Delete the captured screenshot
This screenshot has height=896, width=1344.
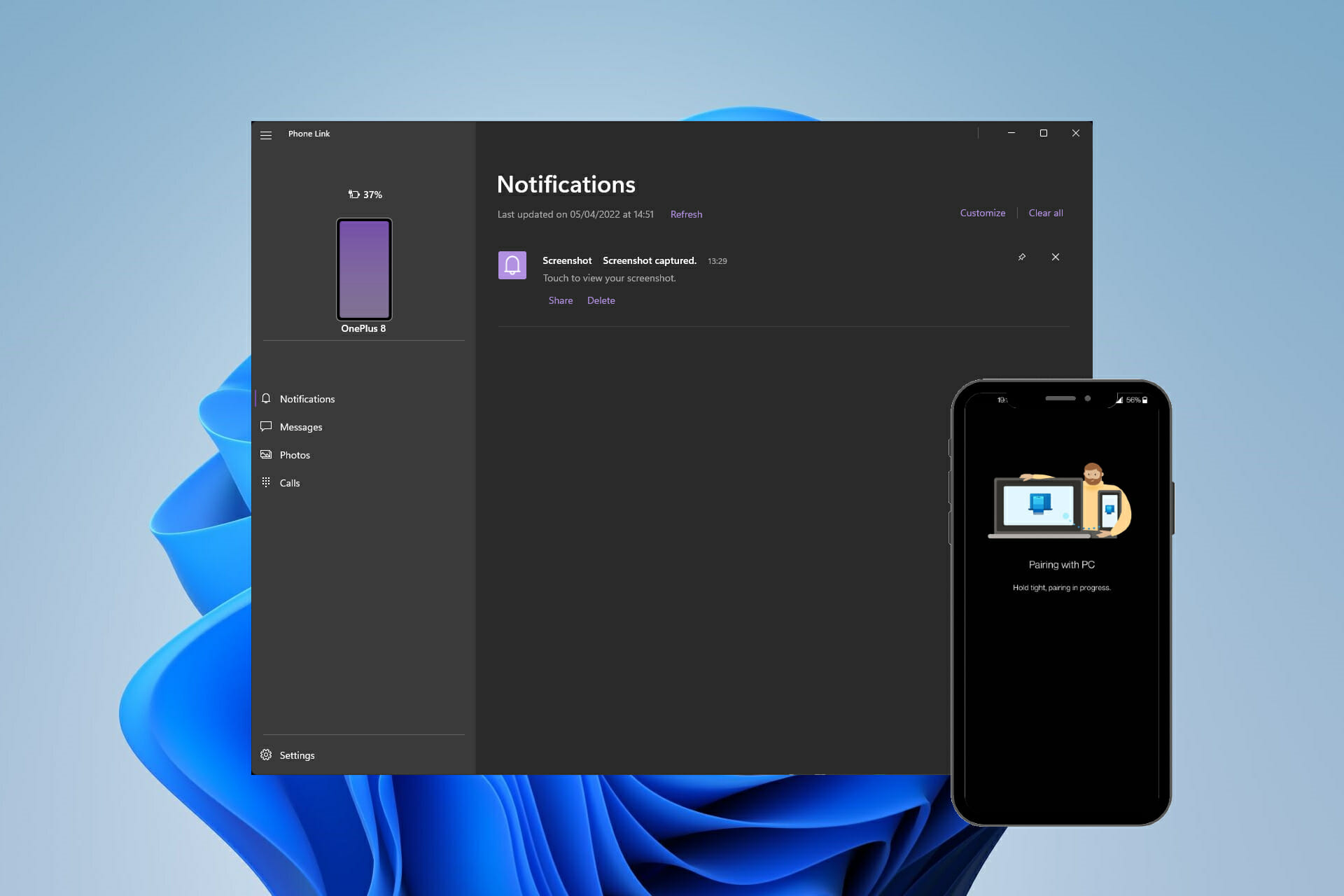601,300
